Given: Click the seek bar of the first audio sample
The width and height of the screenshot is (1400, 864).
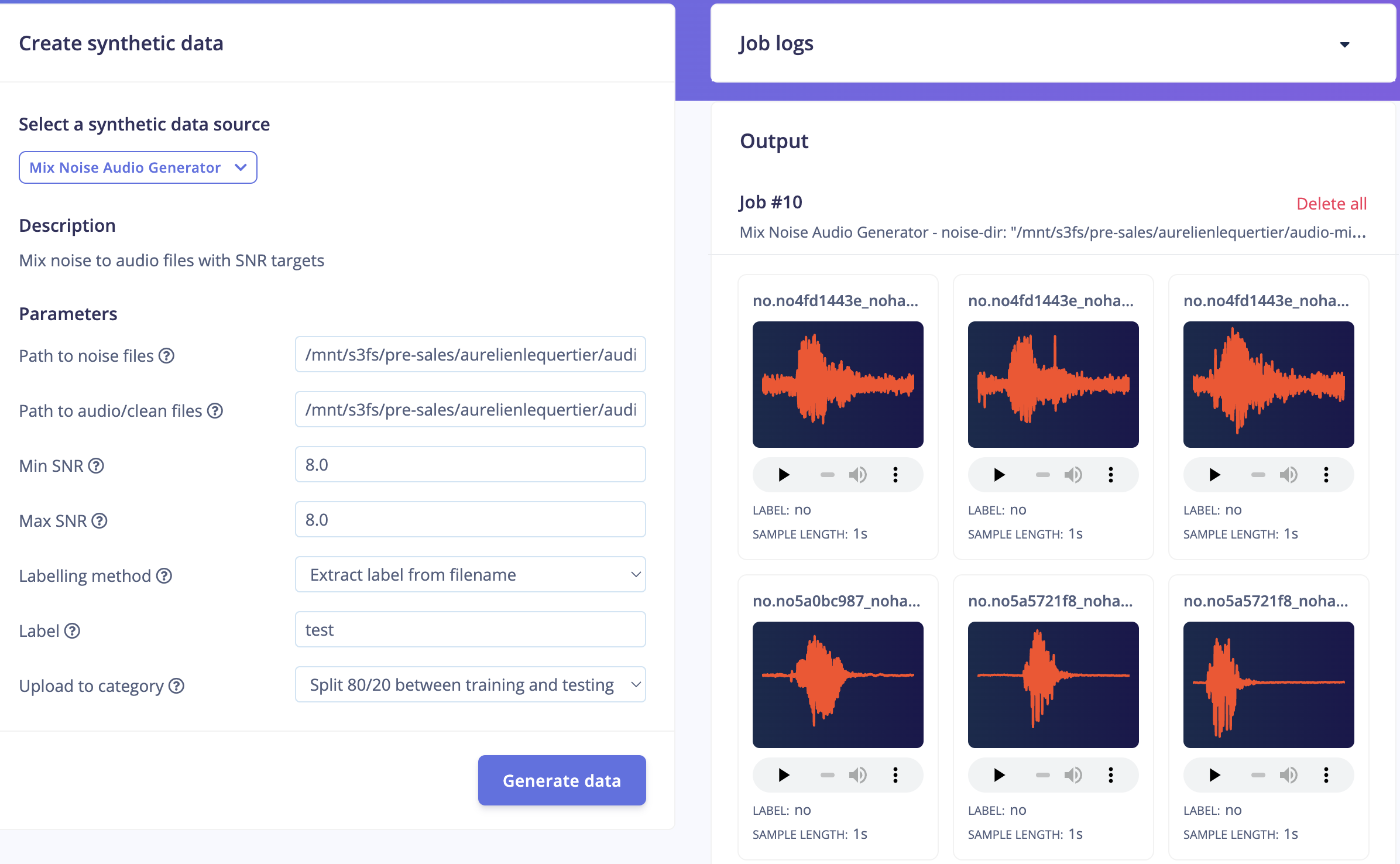Looking at the screenshot, I should (827, 475).
